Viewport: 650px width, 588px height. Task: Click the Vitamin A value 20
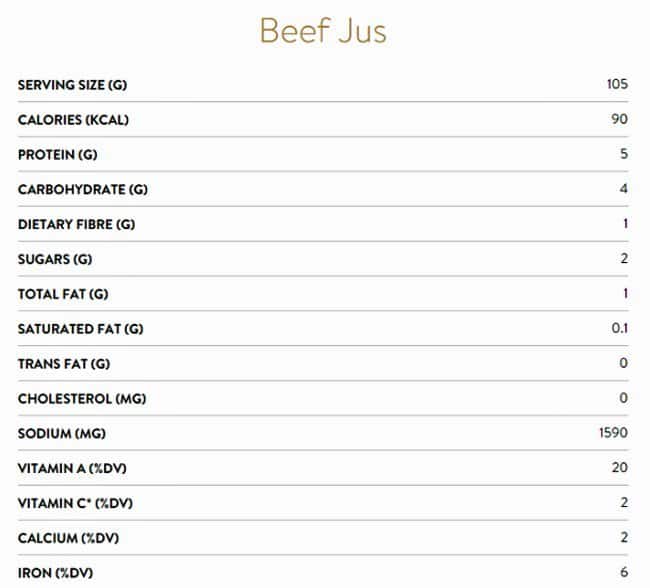pos(620,468)
